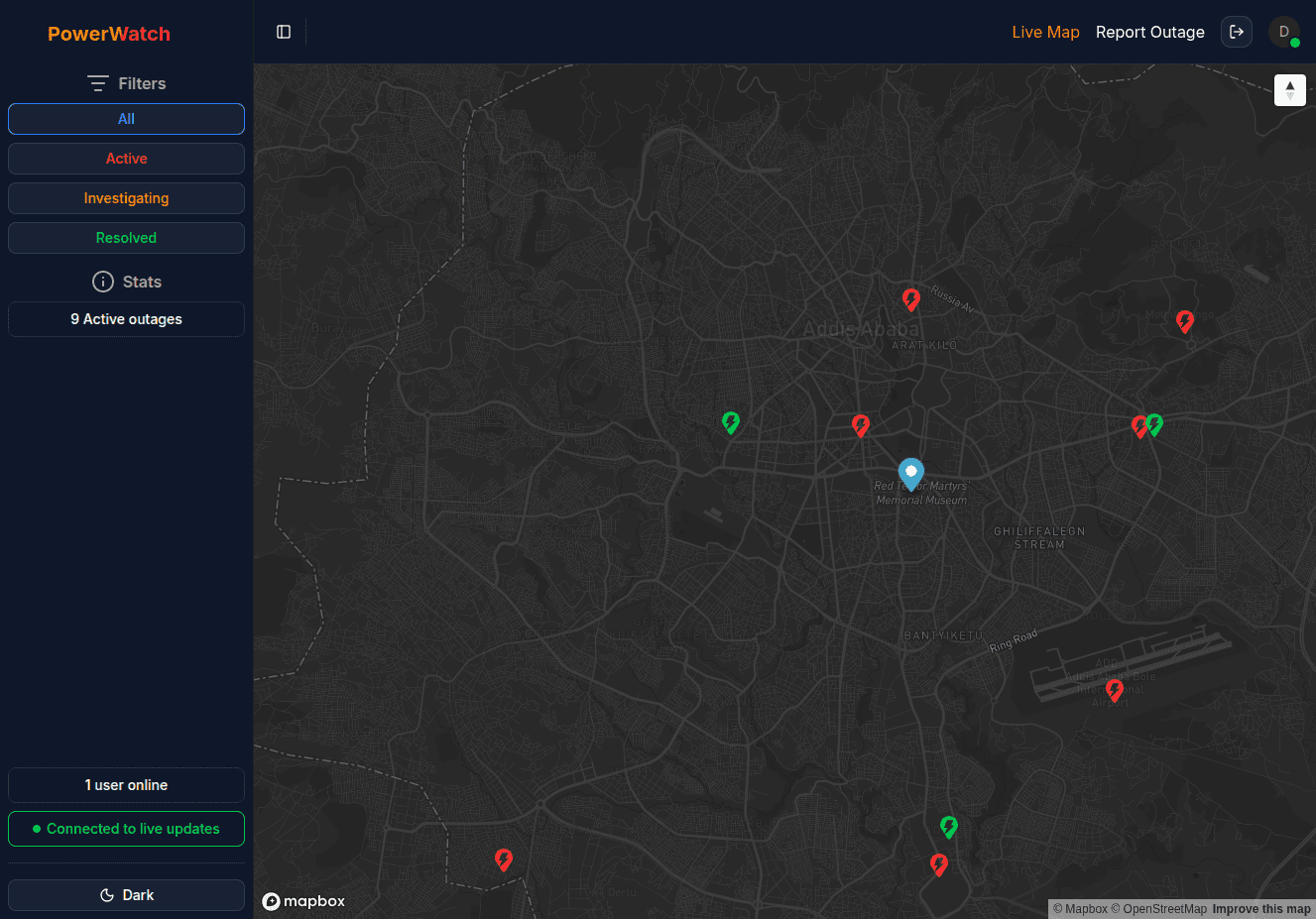Open the PowerWatch home logo
The image size is (1316, 919).
(x=109, y=34)
